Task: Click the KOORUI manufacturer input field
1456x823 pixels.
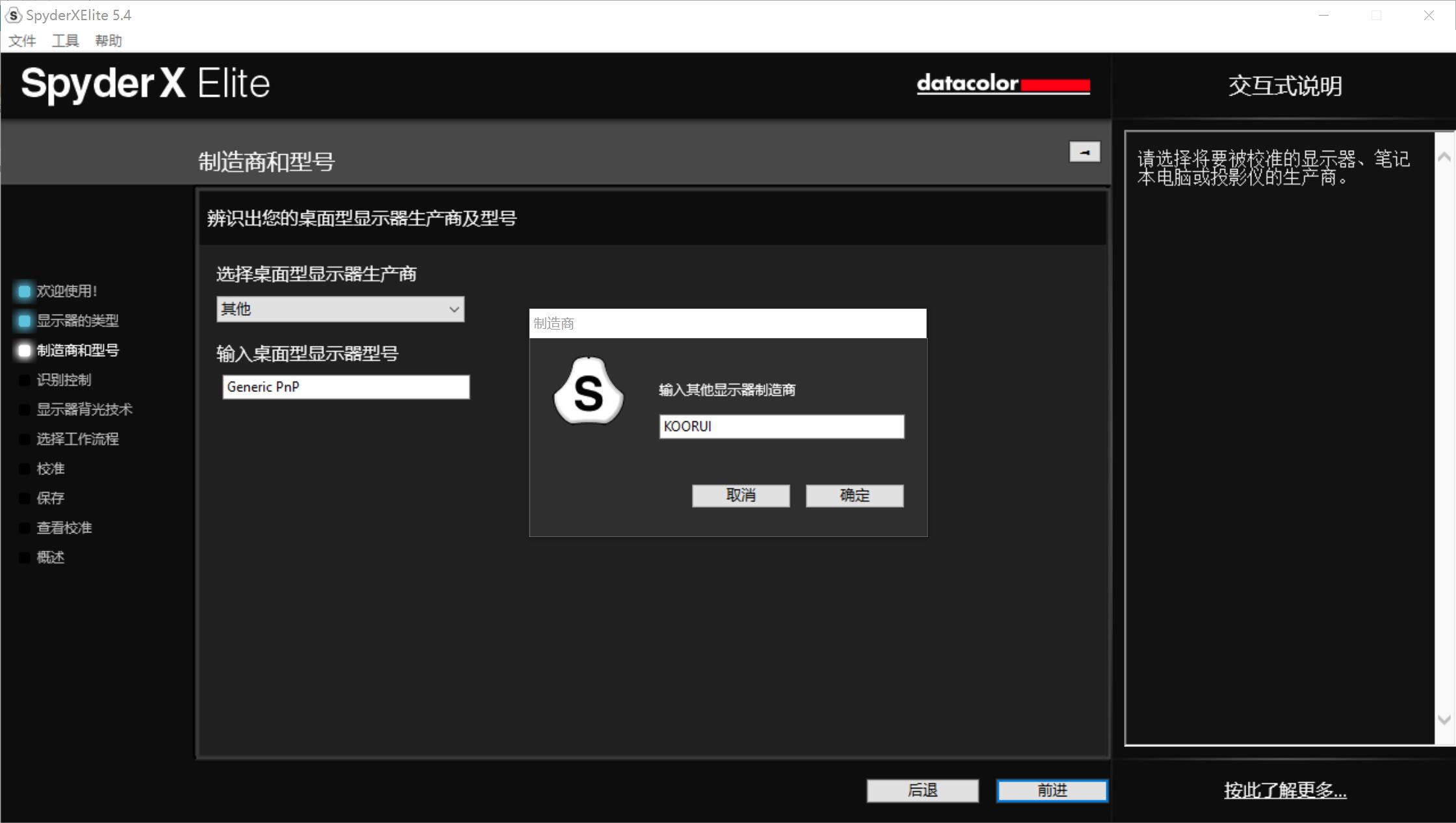Action: pos(782,426)
